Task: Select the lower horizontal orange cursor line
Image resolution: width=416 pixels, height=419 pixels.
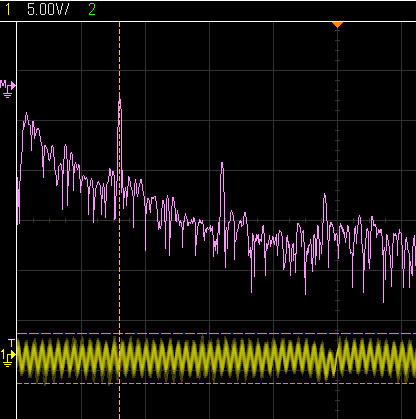Action: click(216, 383)
